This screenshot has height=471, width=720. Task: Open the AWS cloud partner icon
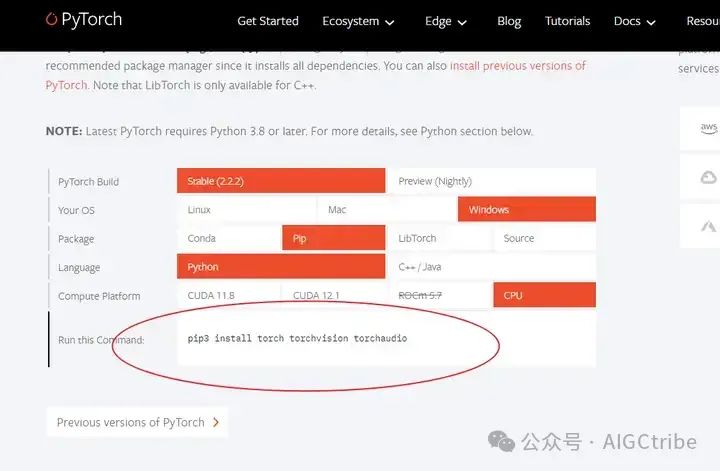coord(708,128)
